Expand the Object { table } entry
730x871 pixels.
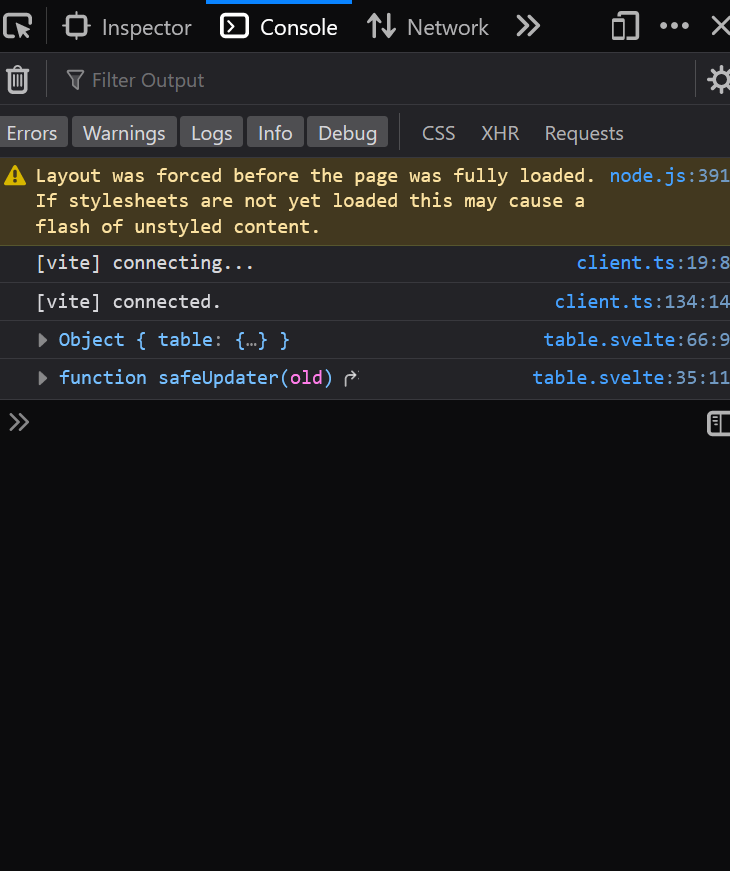(x=43, y=340)
